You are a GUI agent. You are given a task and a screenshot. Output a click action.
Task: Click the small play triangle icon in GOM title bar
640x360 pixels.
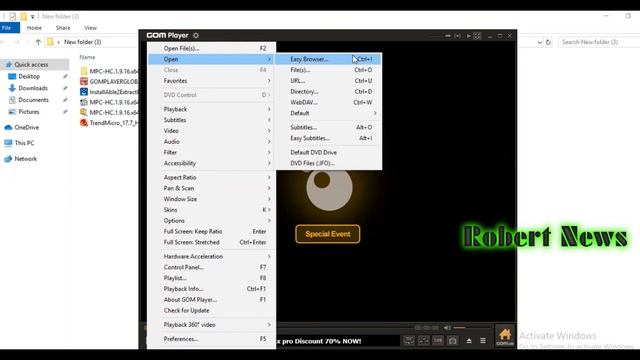[x=469, y=36]
